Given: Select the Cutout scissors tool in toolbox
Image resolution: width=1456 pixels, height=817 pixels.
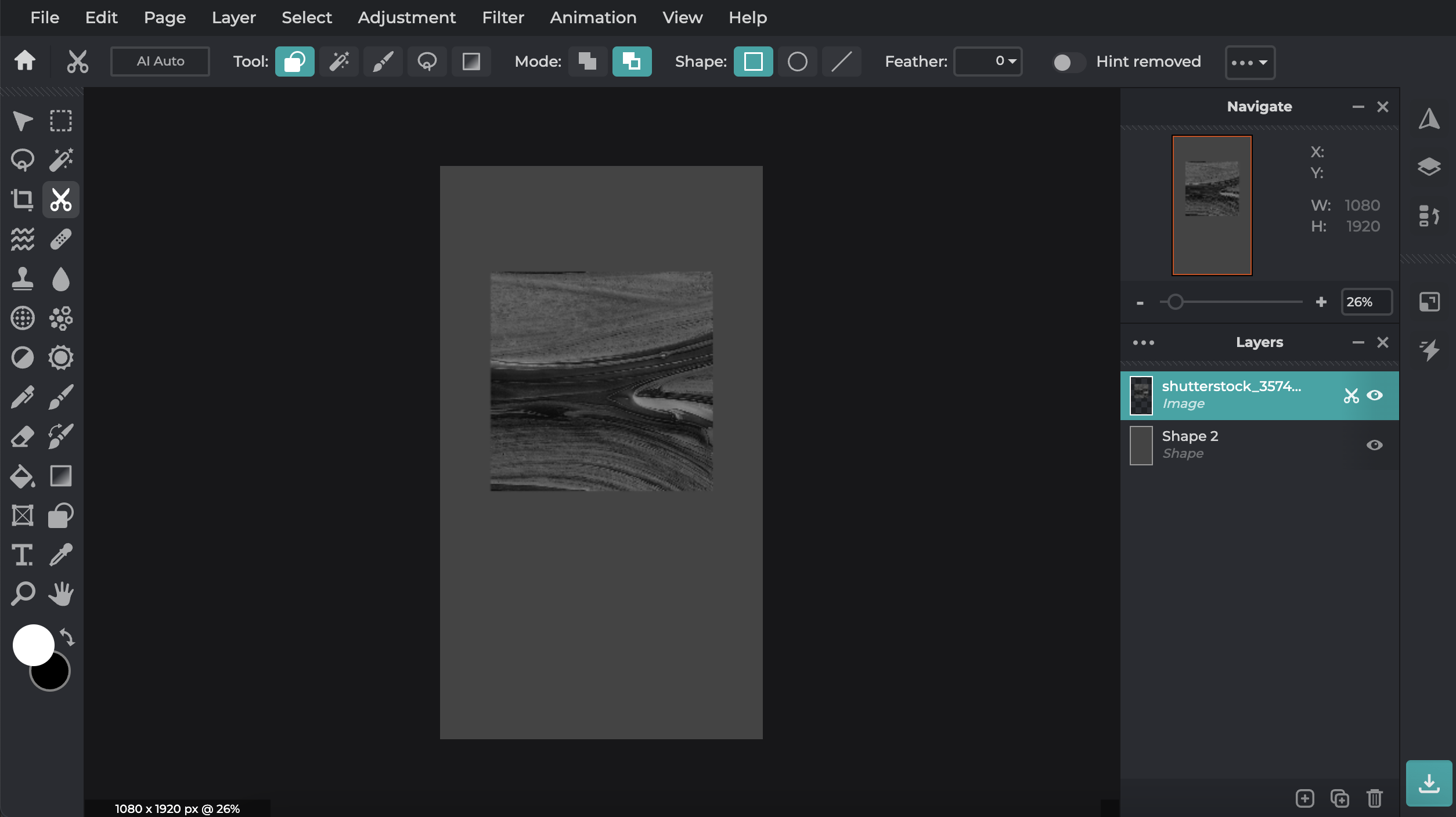Looking at the screenshot, I should coord(61,200).
